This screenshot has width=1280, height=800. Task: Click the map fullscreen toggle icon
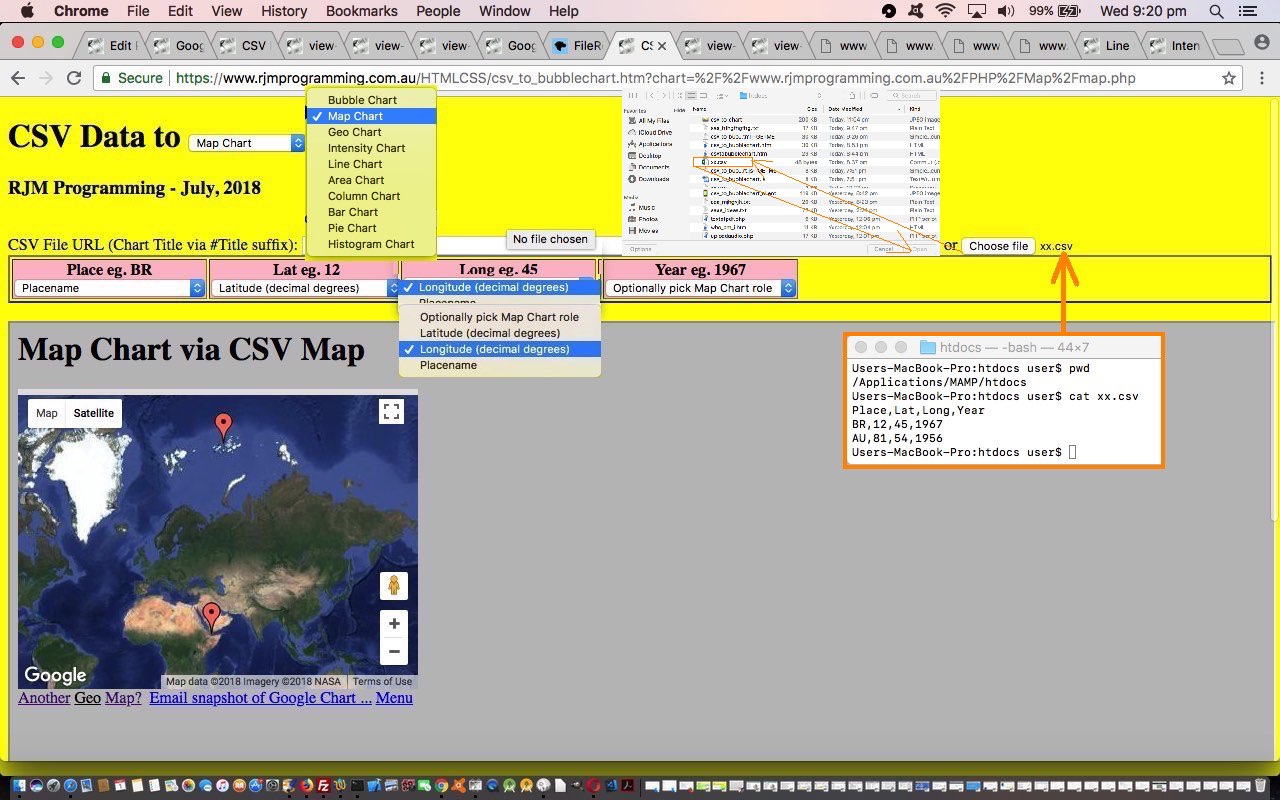click(391, 412)
